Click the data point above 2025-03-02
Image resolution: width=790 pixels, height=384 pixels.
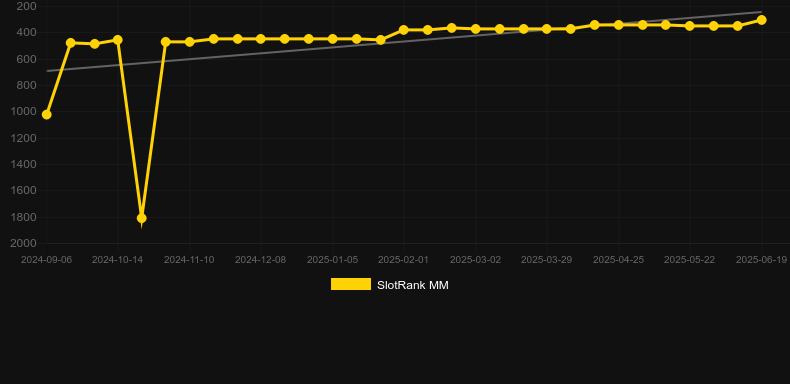(475, 29)
